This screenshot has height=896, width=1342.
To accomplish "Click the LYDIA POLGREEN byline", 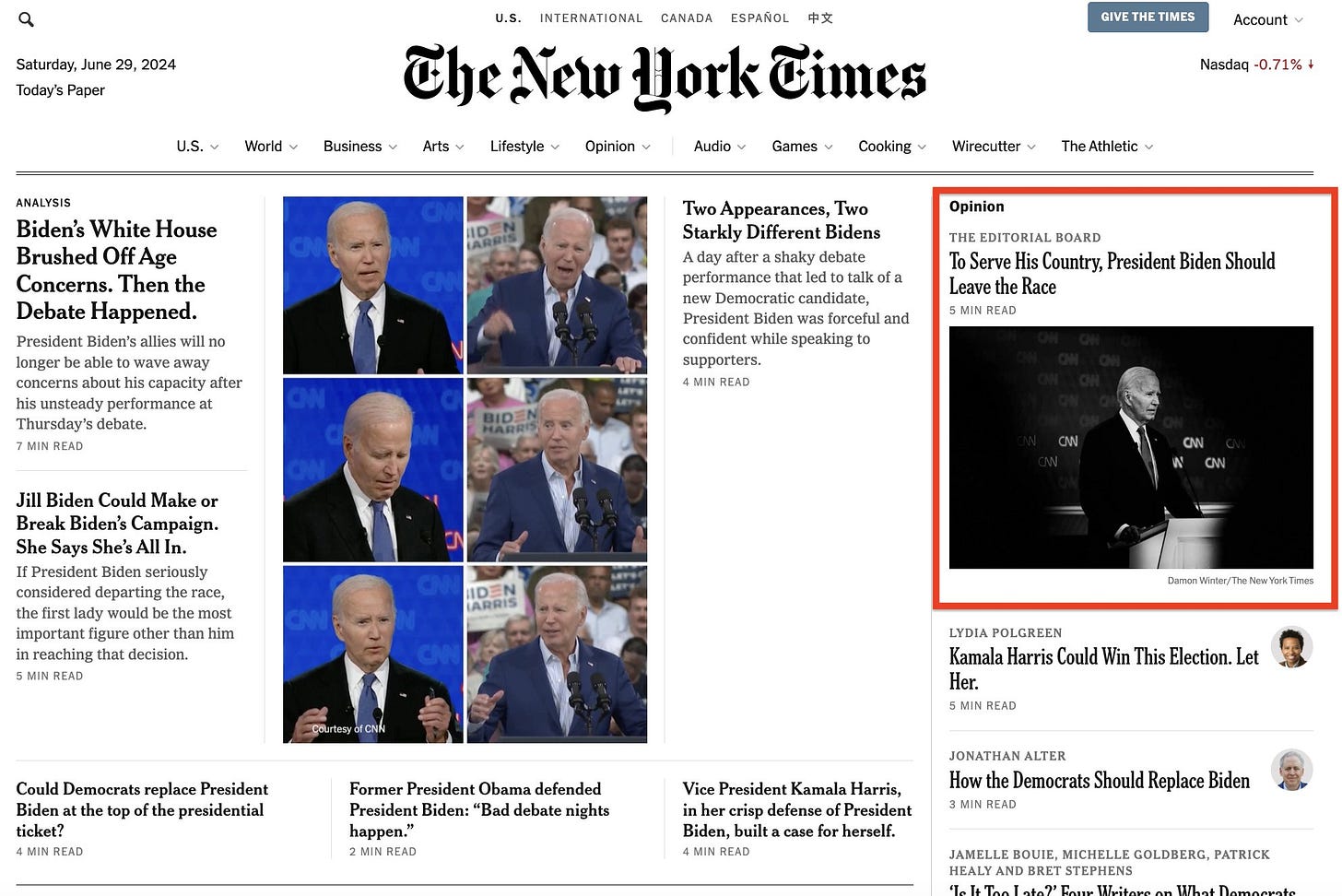I will point(1006,633).
